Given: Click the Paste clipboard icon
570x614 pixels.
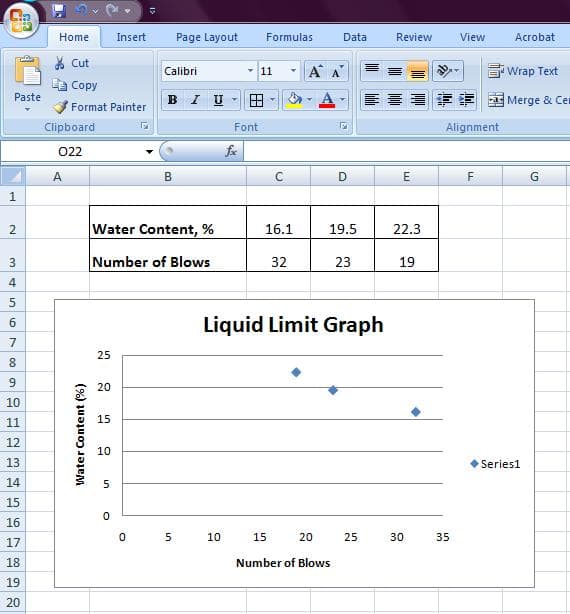Looking at the screenshot, I should (x=27, y=71).
